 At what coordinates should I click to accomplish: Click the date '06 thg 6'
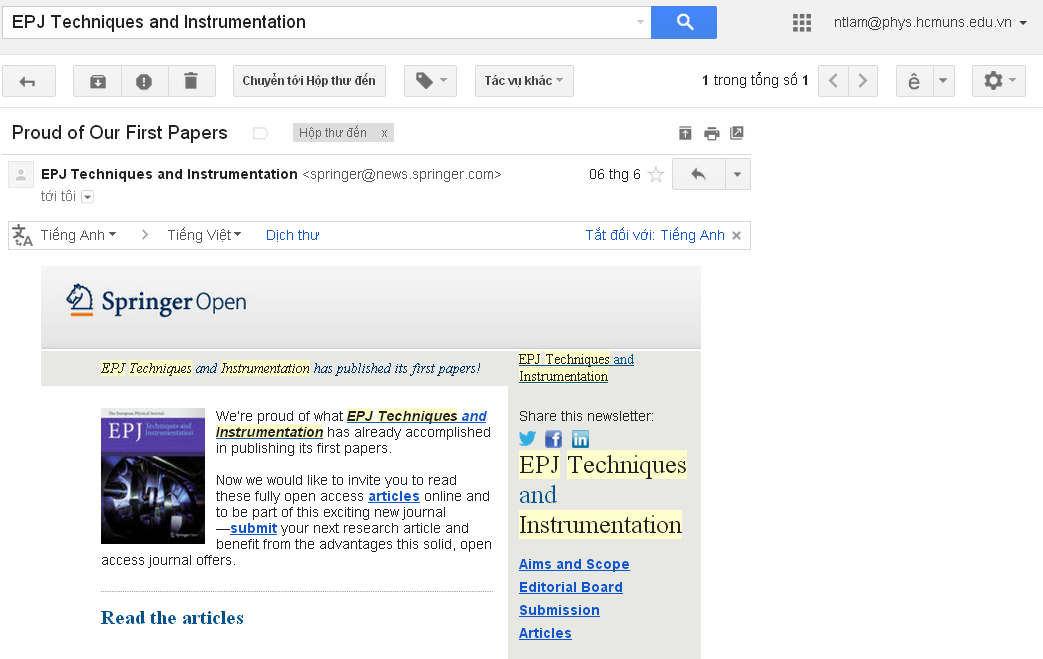pos(615,174)
